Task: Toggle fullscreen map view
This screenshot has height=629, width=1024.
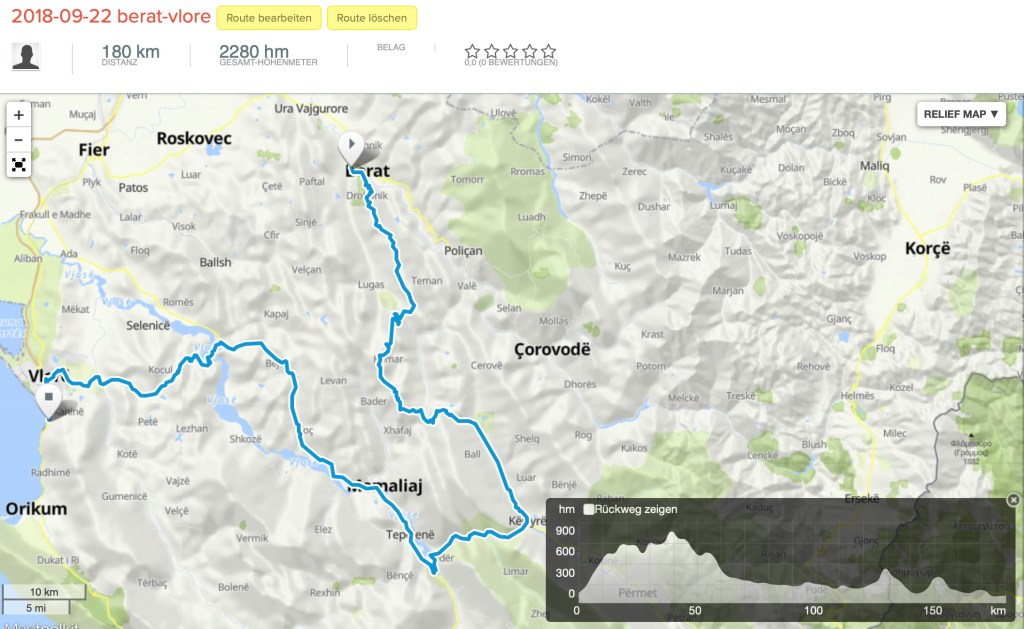Action: [19, 165]
